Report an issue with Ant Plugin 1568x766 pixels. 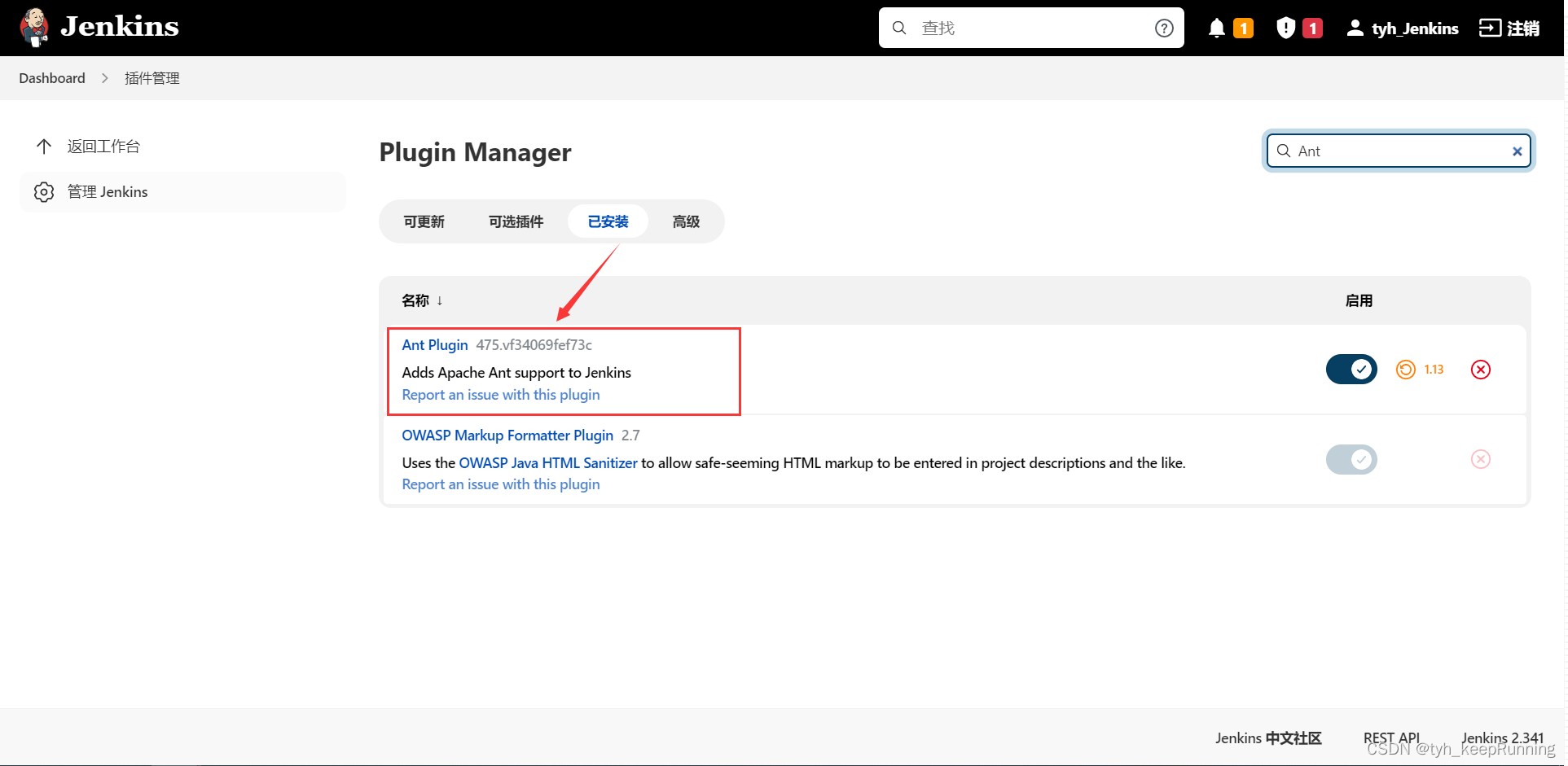(x=501, y=395)
